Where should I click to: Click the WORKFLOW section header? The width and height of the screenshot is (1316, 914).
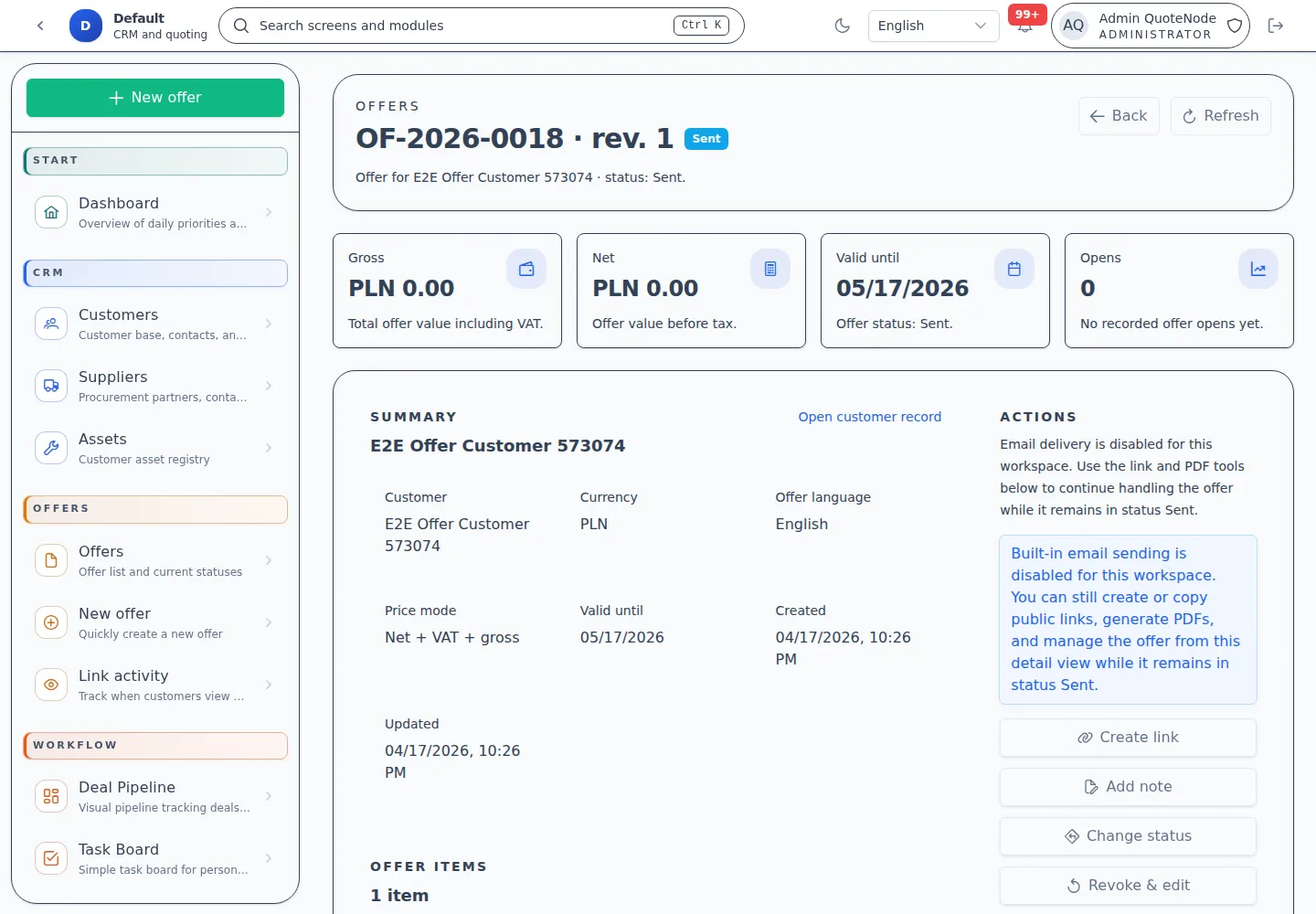(155, 746)
